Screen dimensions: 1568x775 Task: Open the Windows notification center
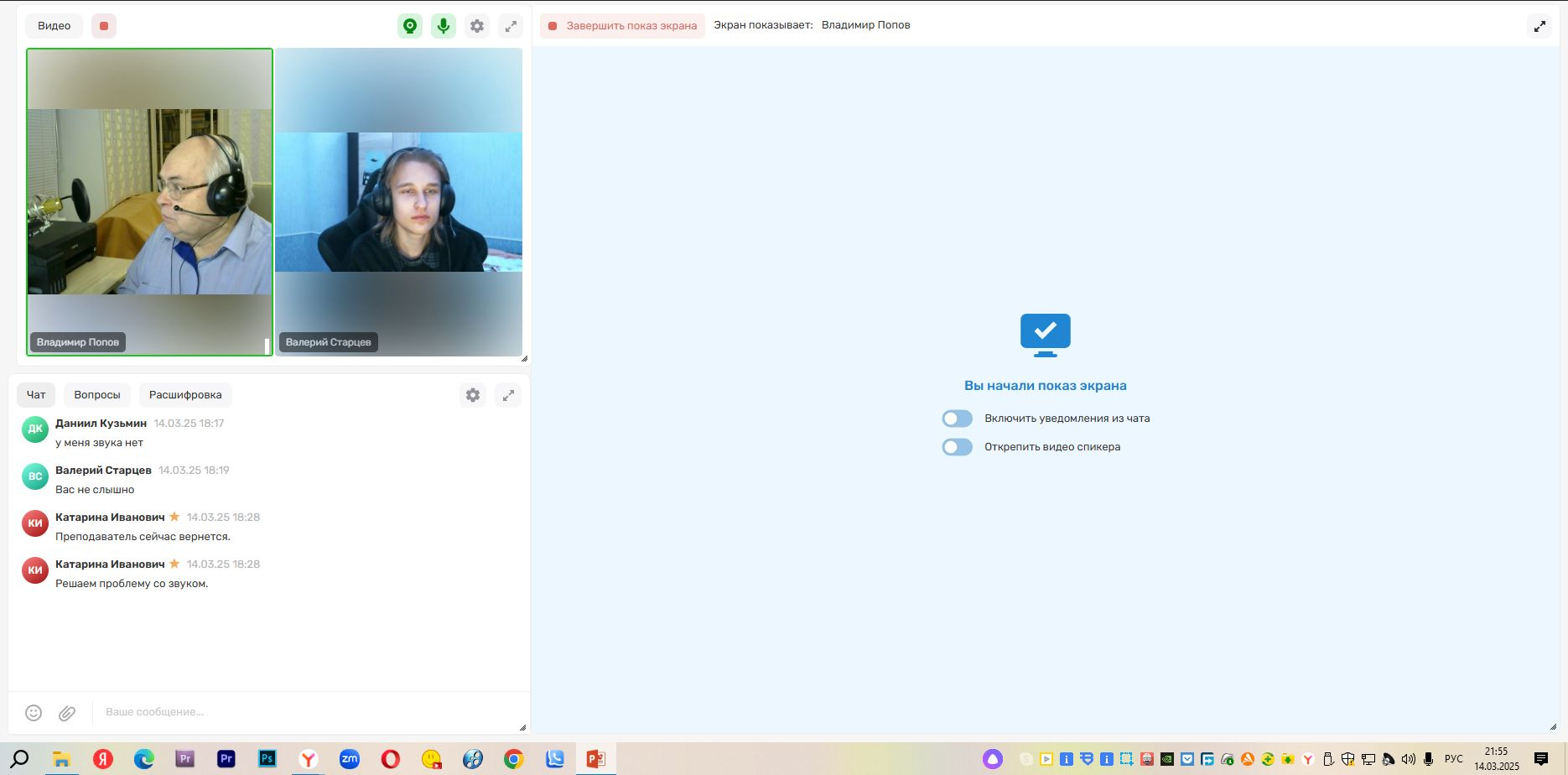(1541, 759)
